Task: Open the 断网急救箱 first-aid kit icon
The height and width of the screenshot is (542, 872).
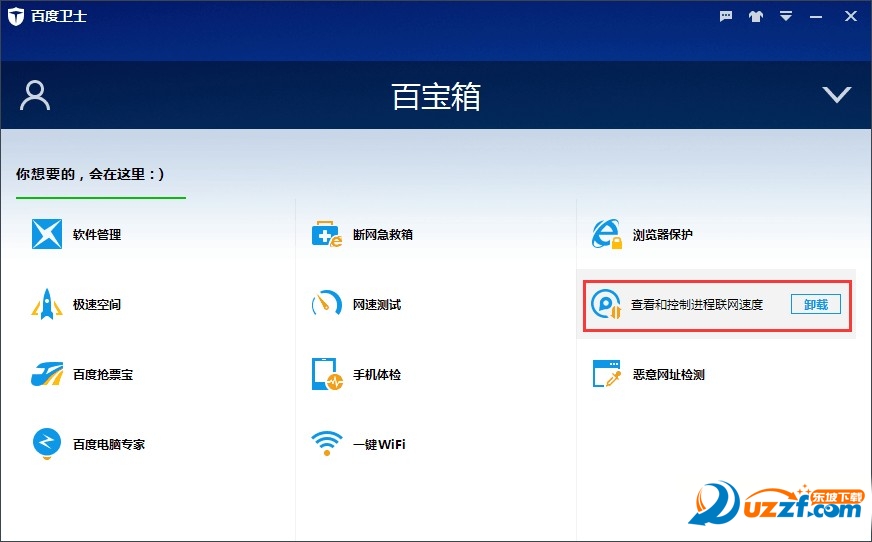Action: [327, 234]
